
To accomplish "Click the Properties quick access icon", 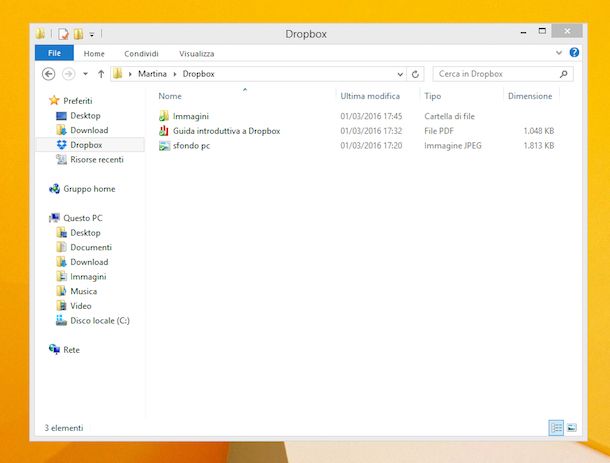I will pos(63,34).
